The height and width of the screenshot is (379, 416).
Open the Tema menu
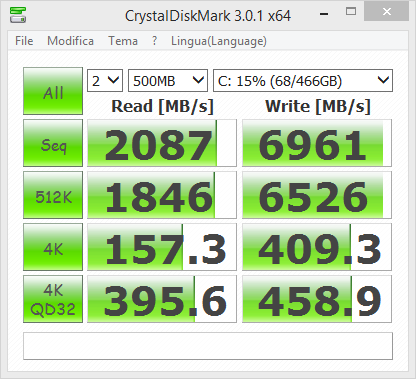pyautogui.click(x=123, y=41)
